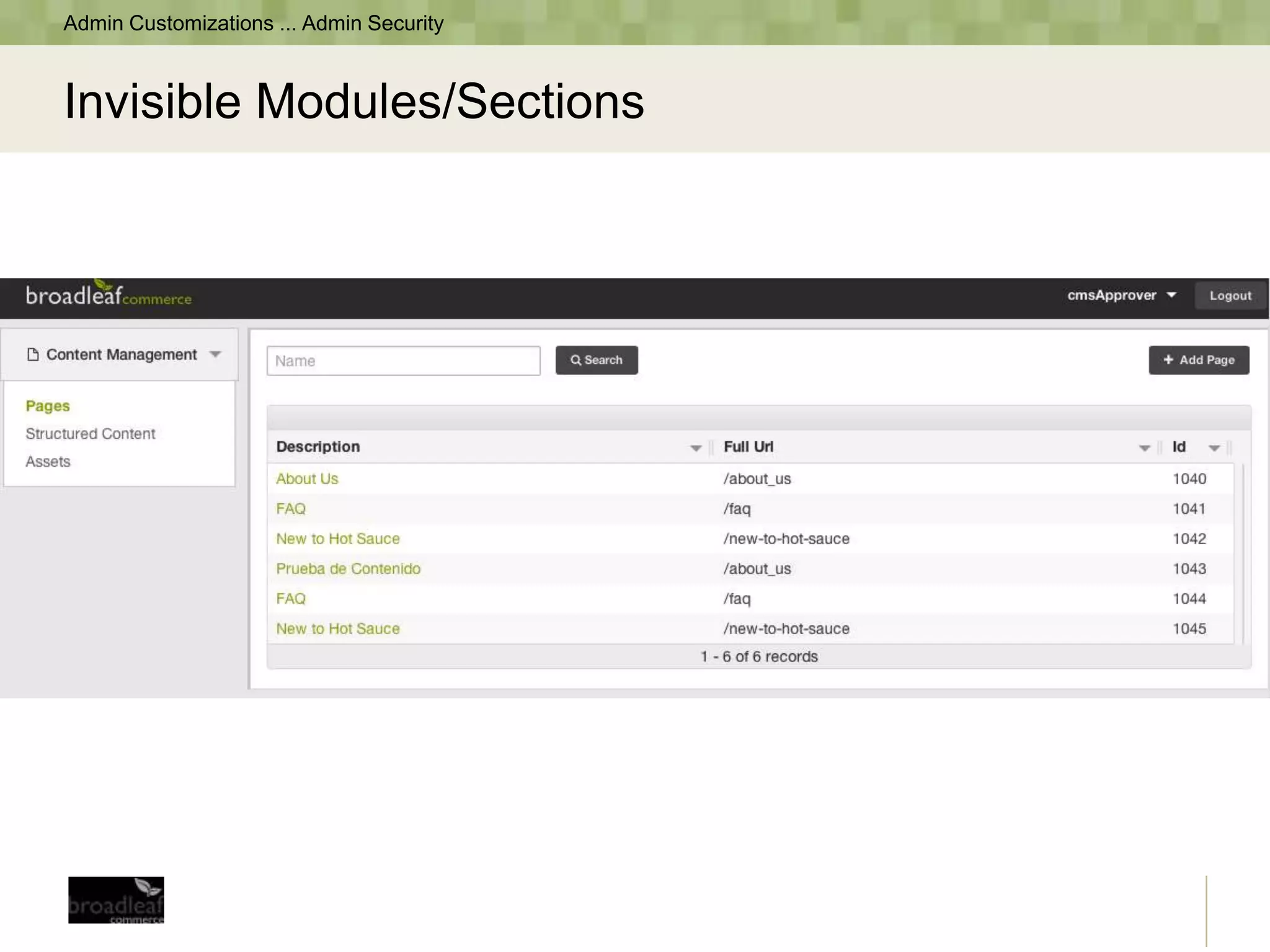
Task: Open the Full Url column filter arrow
Action: coord(1144,447)
